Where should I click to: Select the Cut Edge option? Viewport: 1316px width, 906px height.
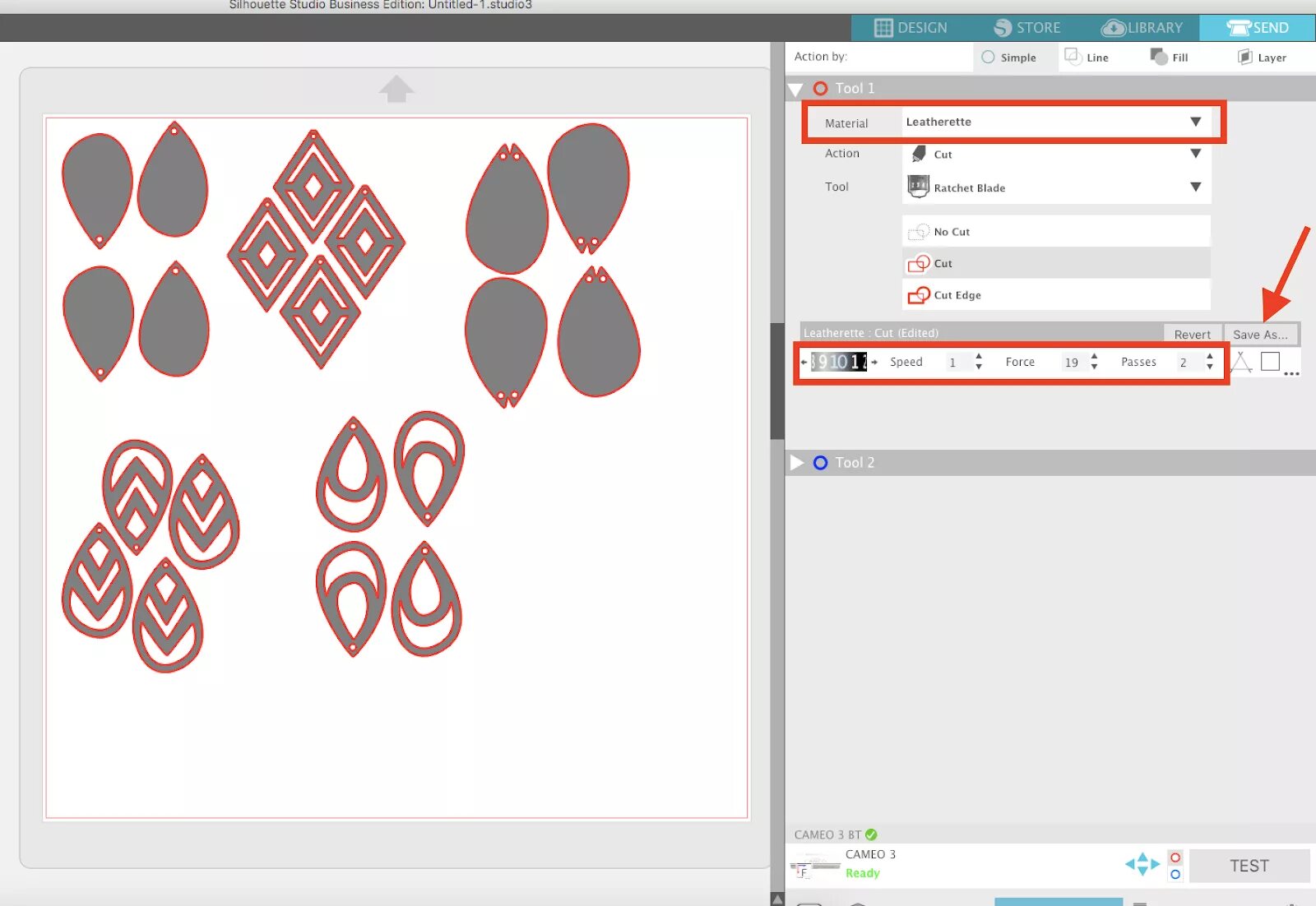pyautogui.click(x=1056, y=294)
